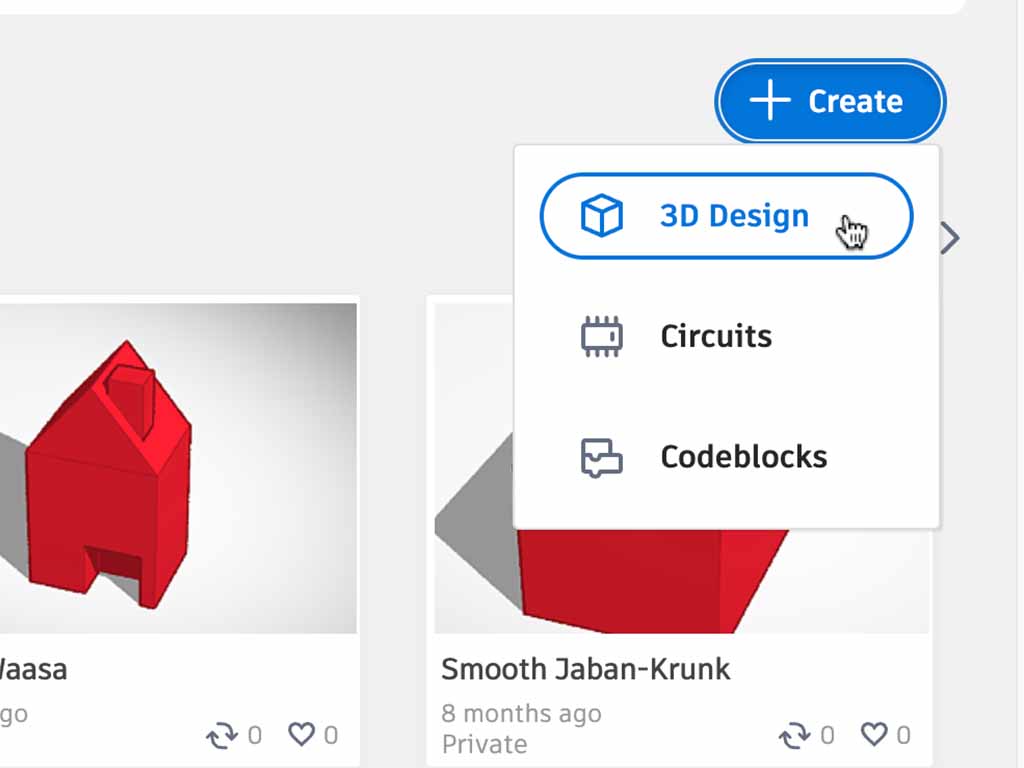Click the cube icon beside 3D Design

pyautogui.click(x=602, y=216)
